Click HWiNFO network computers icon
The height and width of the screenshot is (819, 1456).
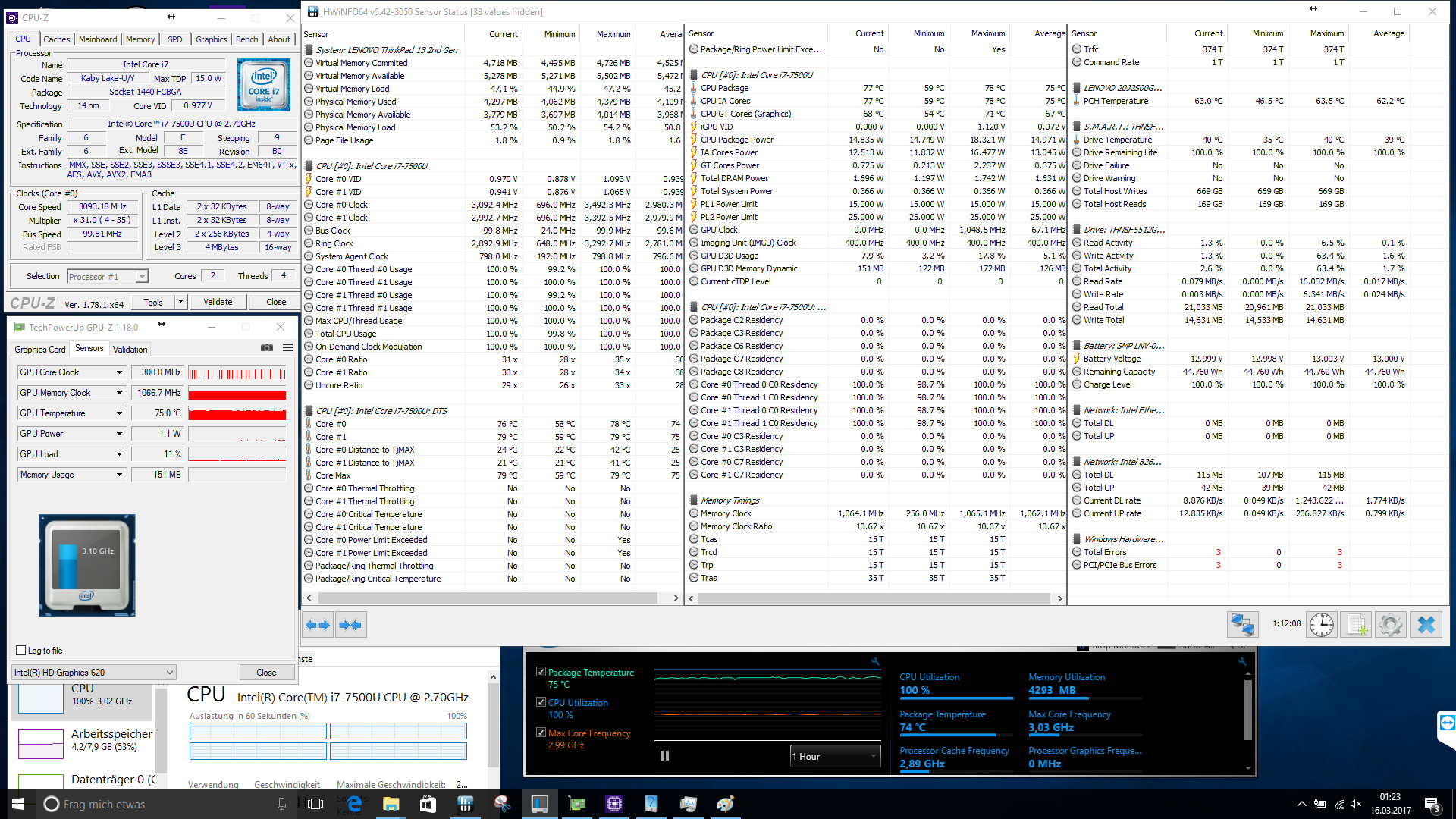click(1242, 625)
